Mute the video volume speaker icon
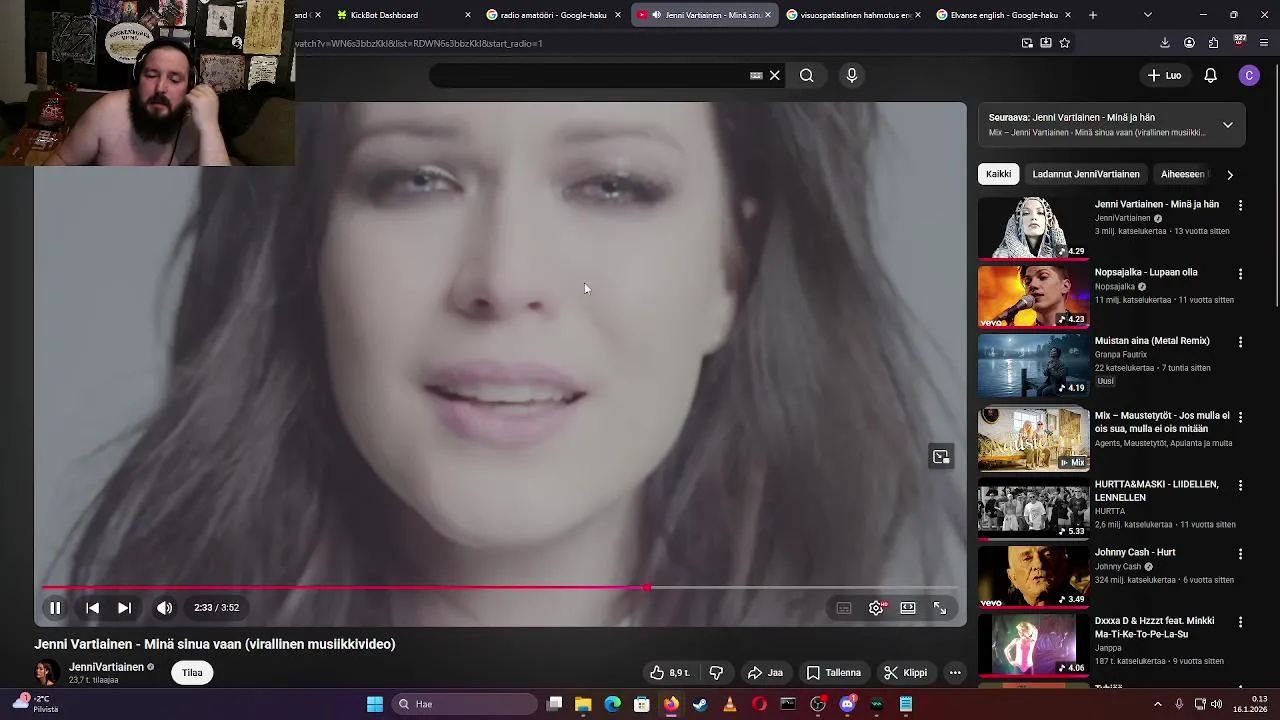The image size is (1280, 720). 164,607
